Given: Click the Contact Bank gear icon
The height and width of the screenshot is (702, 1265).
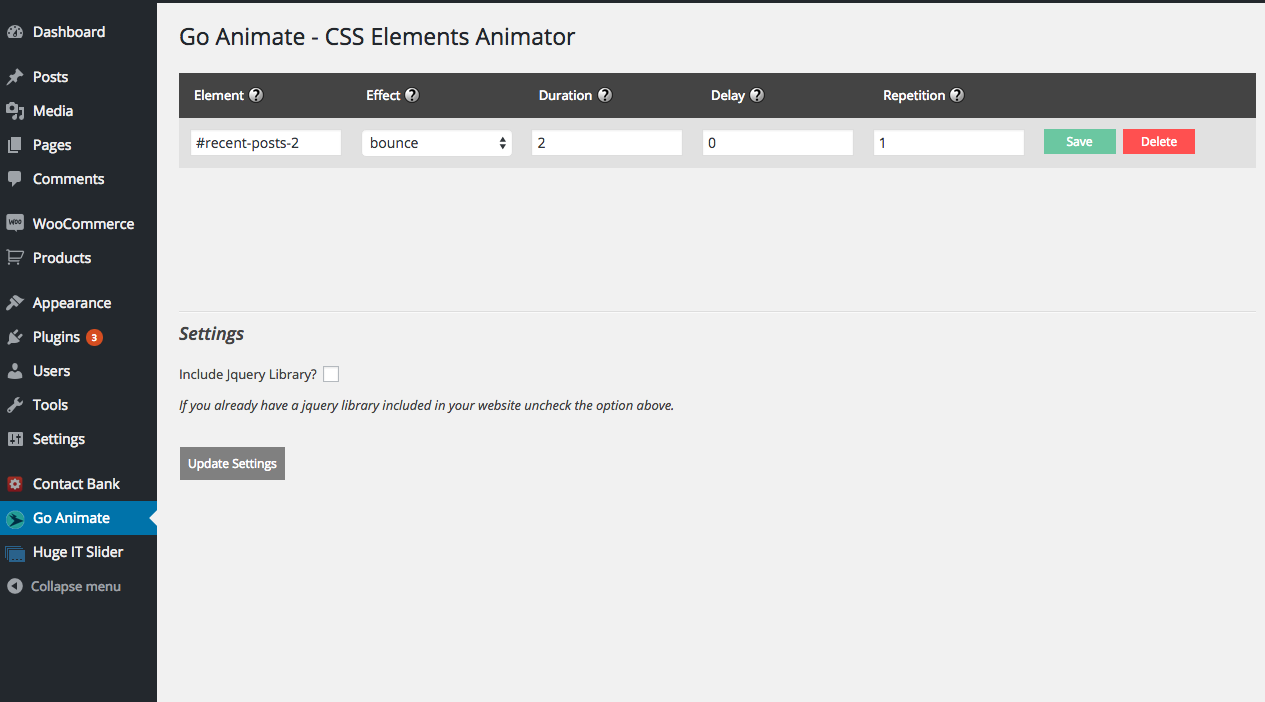Looking at the screenshot, I should [15, 484].
